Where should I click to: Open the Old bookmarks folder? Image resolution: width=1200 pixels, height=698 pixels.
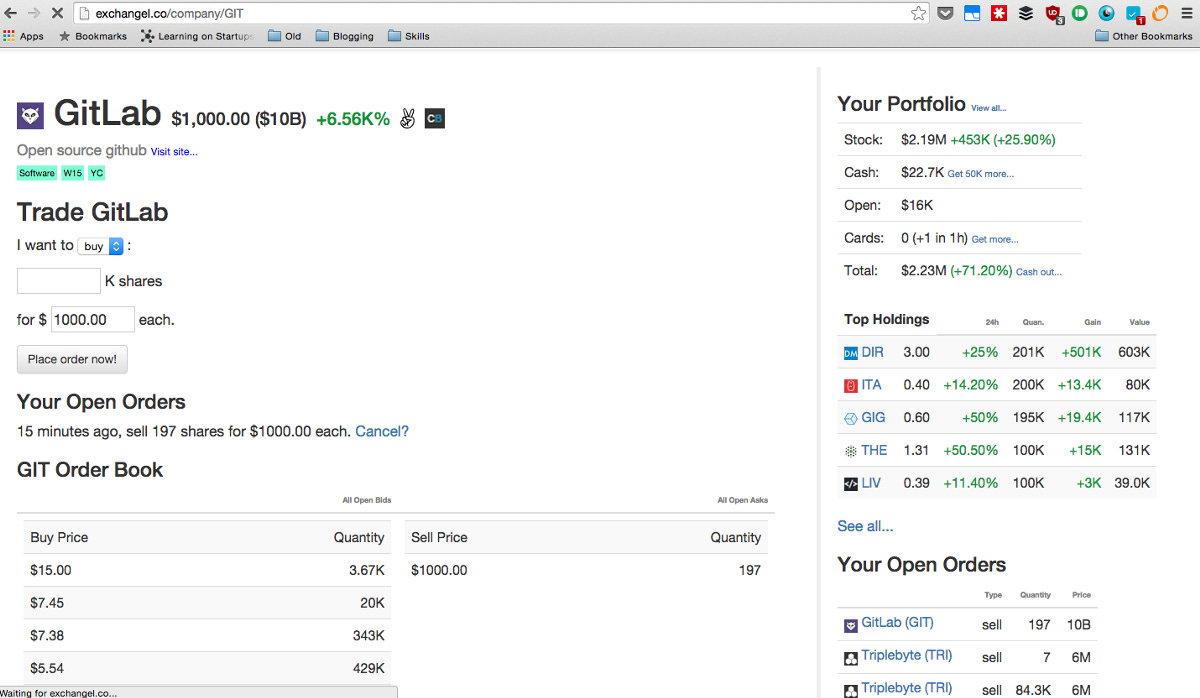coord(285,36)
